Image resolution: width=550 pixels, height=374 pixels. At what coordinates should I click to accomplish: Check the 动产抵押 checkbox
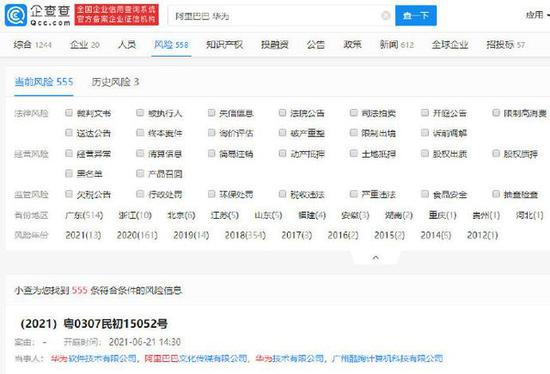[x=282, y=153]
